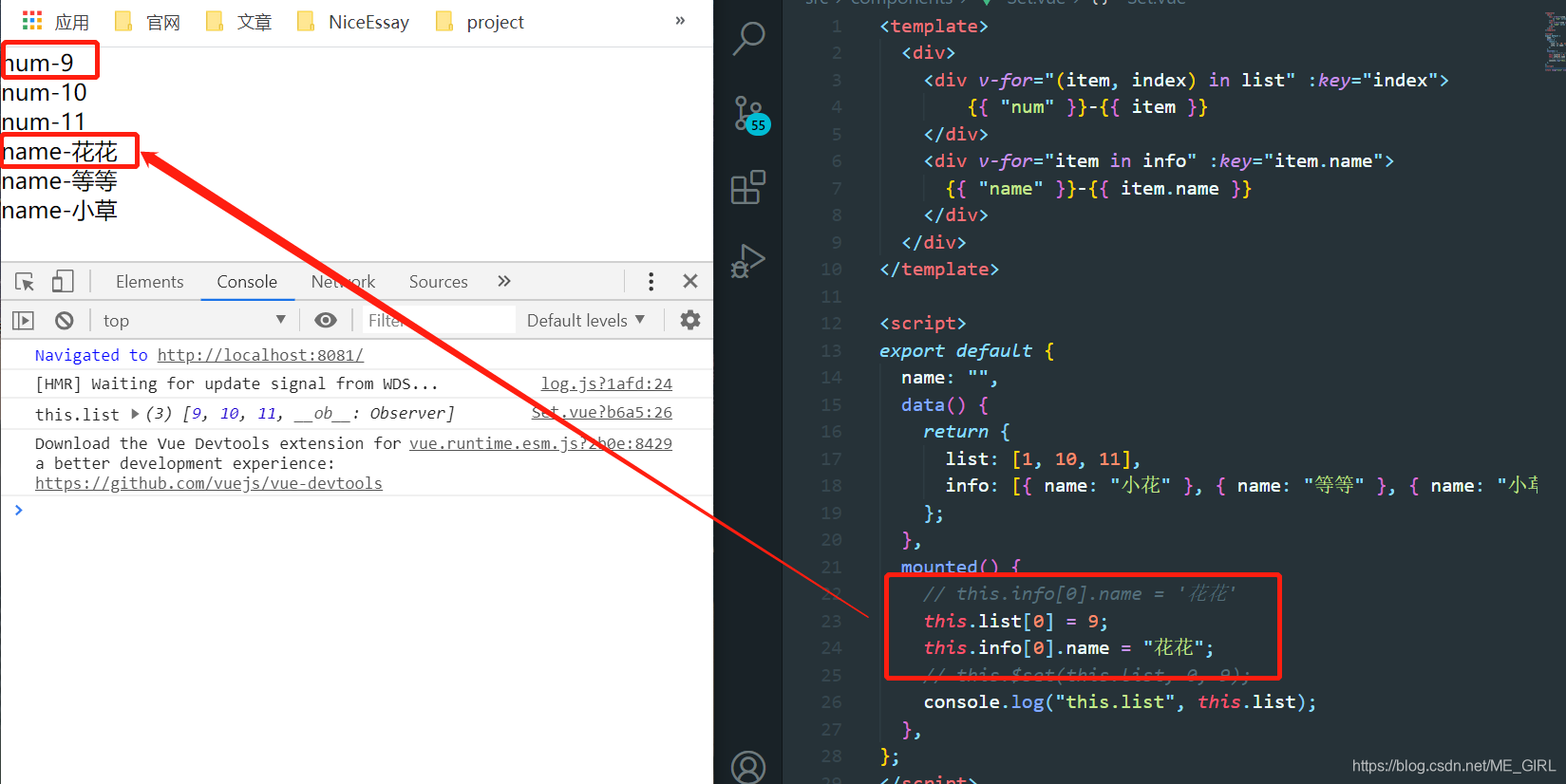The image size is (1566, 784).
Task: Click line number 13 in editor gutter
Action: tap(831, 350)
